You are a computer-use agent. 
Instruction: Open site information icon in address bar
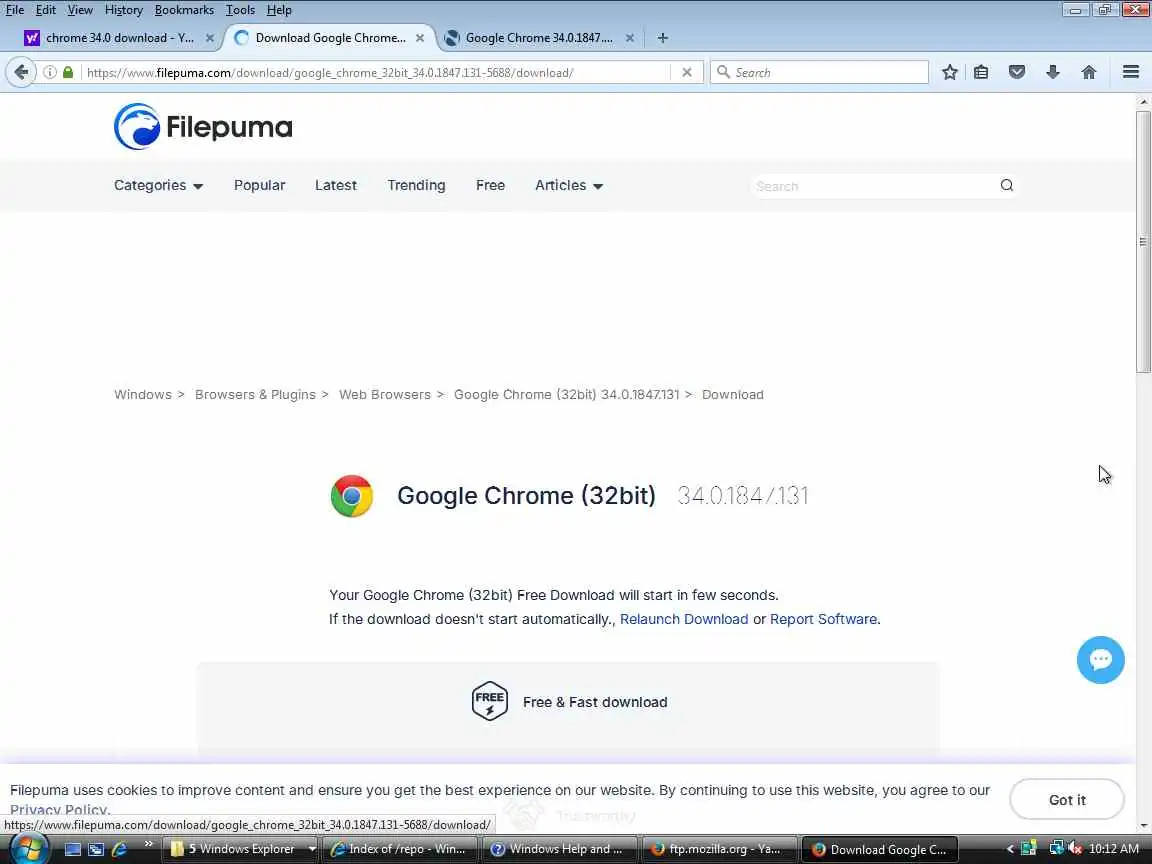click(x=50, y=72)
